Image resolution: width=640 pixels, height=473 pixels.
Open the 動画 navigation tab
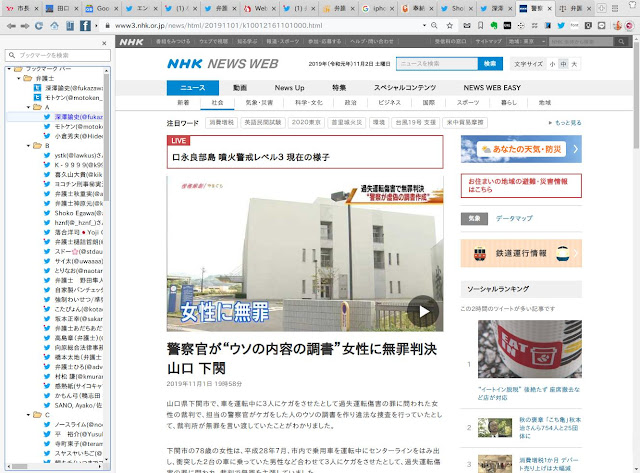[240, 88]
